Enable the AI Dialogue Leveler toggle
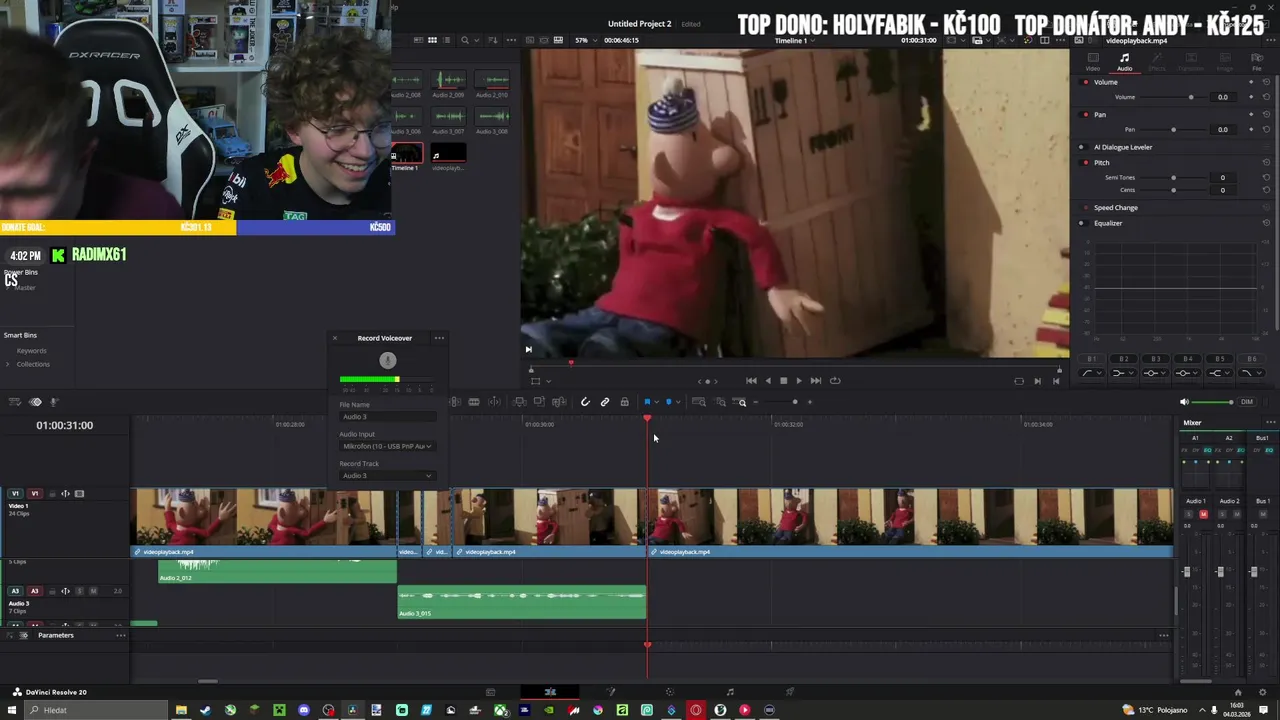1280x720 pixels. tap(1081, 147)
